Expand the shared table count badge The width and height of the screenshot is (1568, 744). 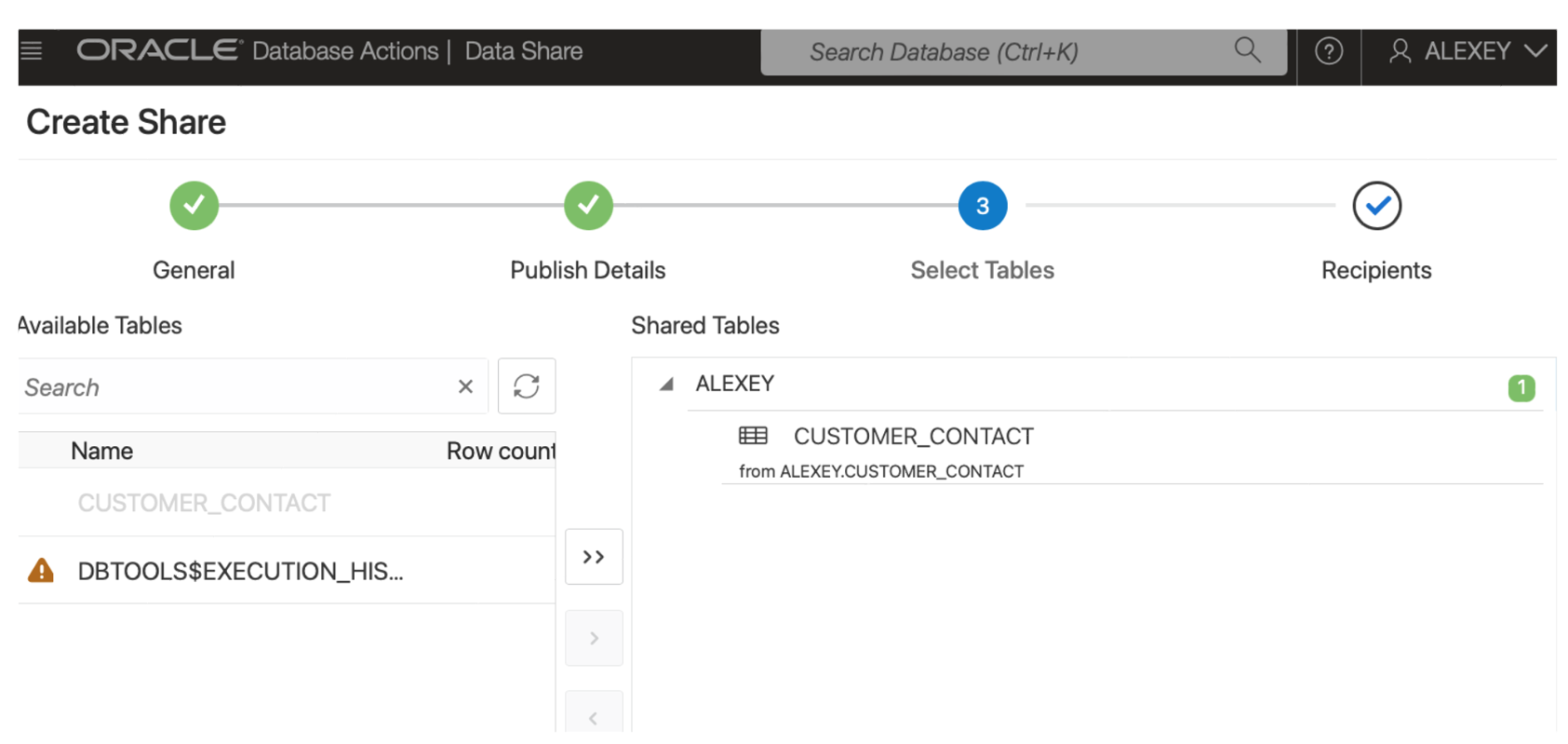pyautogui.click(x=1522, y=387)
